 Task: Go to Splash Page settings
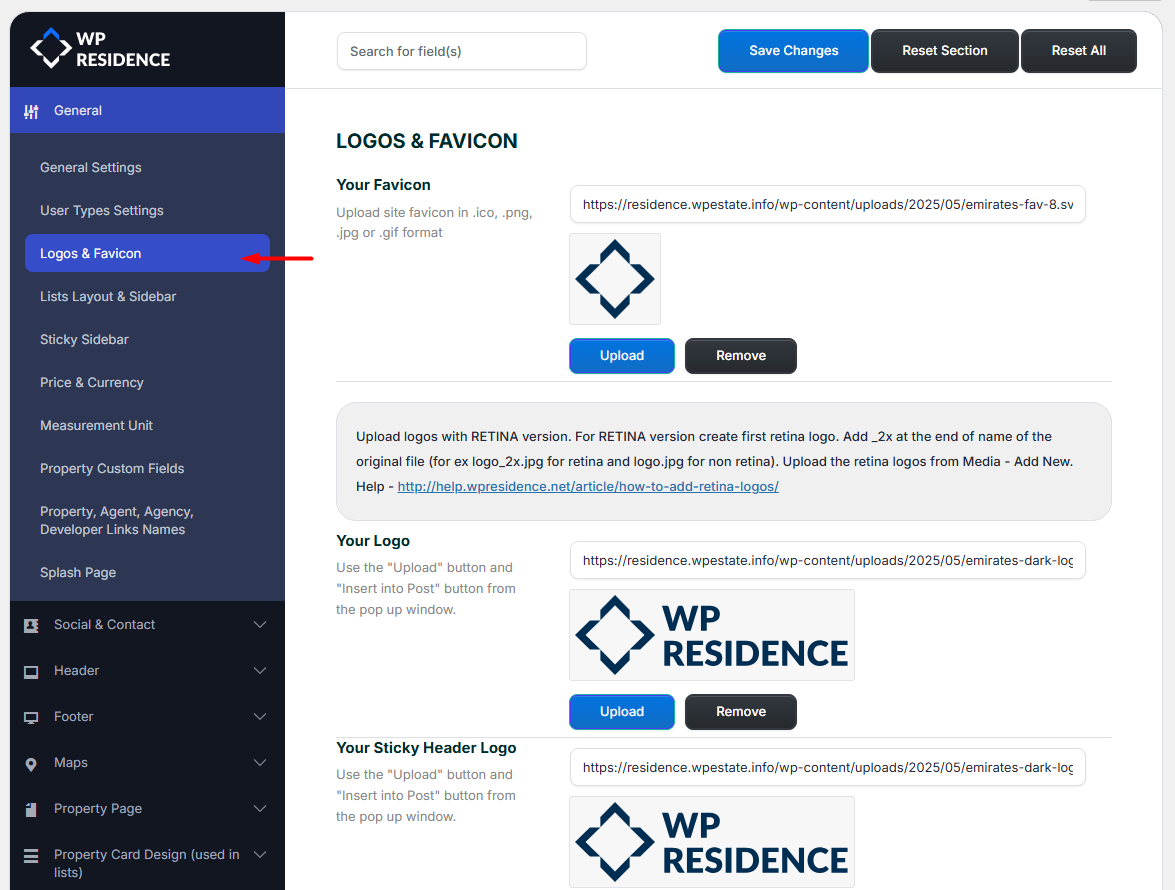pos(78,573)
